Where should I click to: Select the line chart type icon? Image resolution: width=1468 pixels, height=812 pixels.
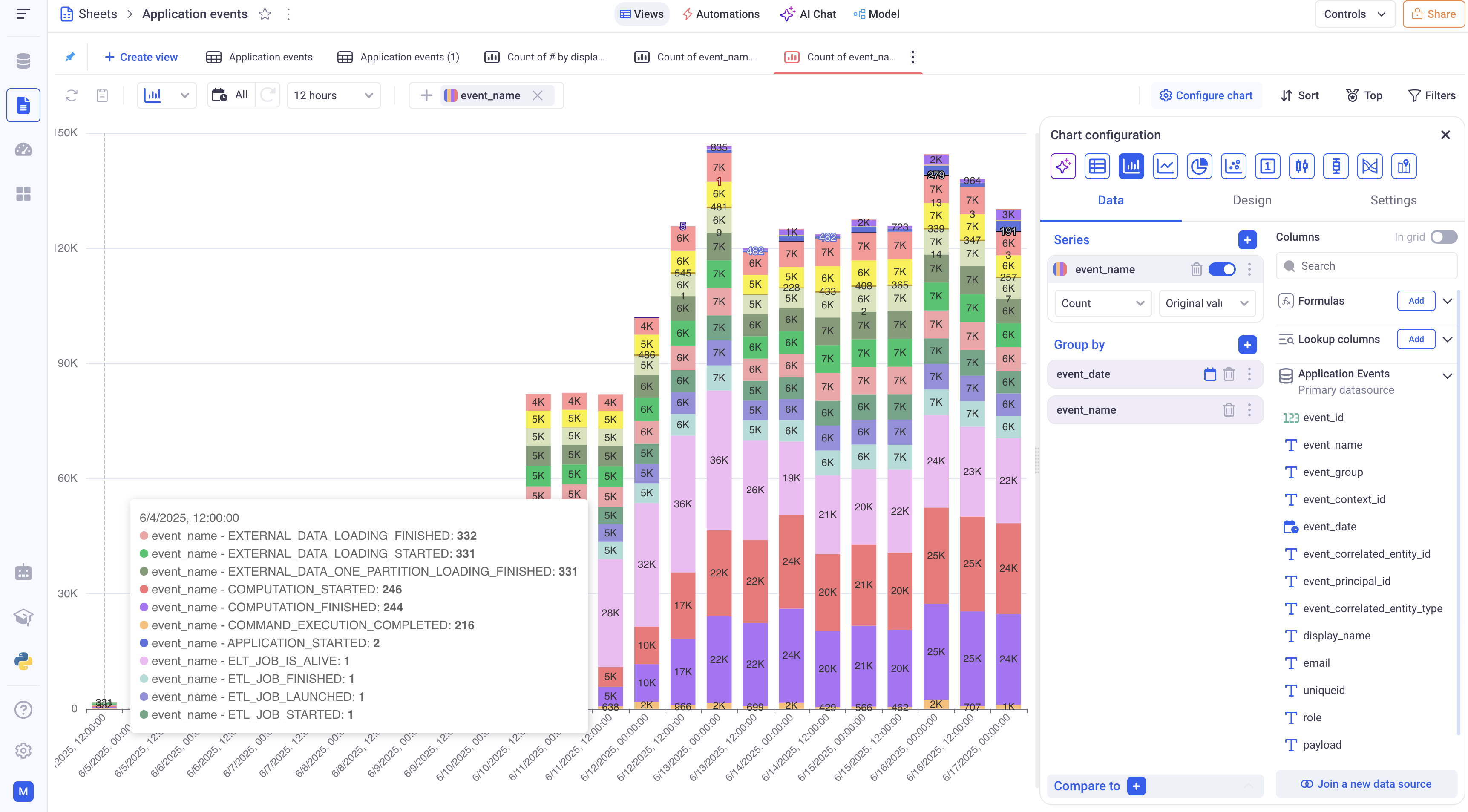tap(1165, 167)
